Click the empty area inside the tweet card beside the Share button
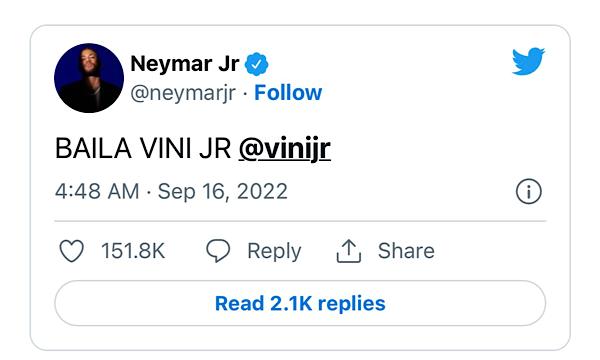This screenshot has width=600, height=360. pyautogui.click(x=492, y=251)
